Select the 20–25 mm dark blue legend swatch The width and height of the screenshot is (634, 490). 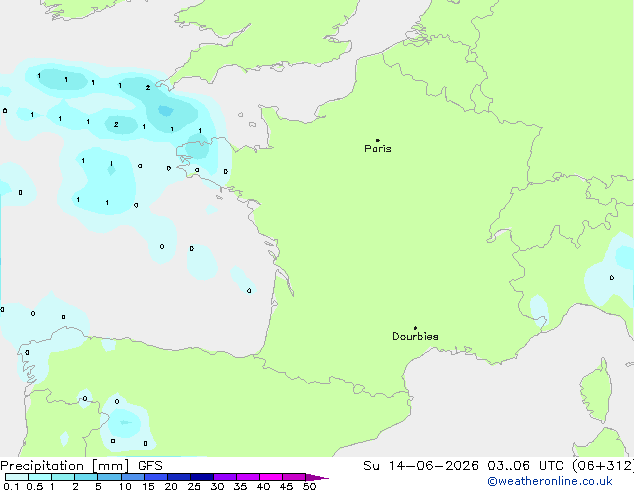tap(179, 477)
